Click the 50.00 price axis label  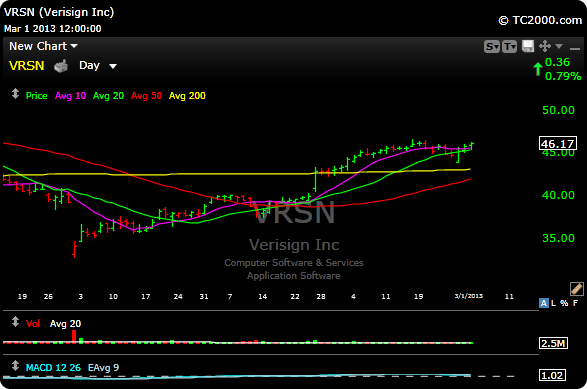tap(558, 110)
